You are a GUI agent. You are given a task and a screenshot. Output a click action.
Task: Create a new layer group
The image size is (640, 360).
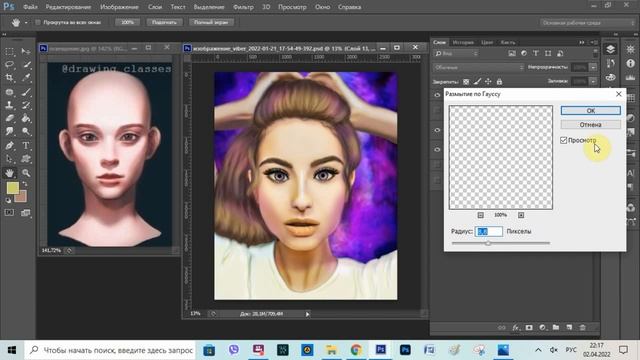tap(556, 327)
